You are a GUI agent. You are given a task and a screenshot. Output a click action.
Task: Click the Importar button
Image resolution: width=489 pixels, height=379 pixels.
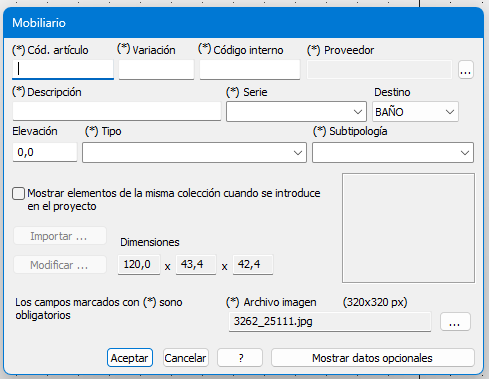tap(60, 236)
